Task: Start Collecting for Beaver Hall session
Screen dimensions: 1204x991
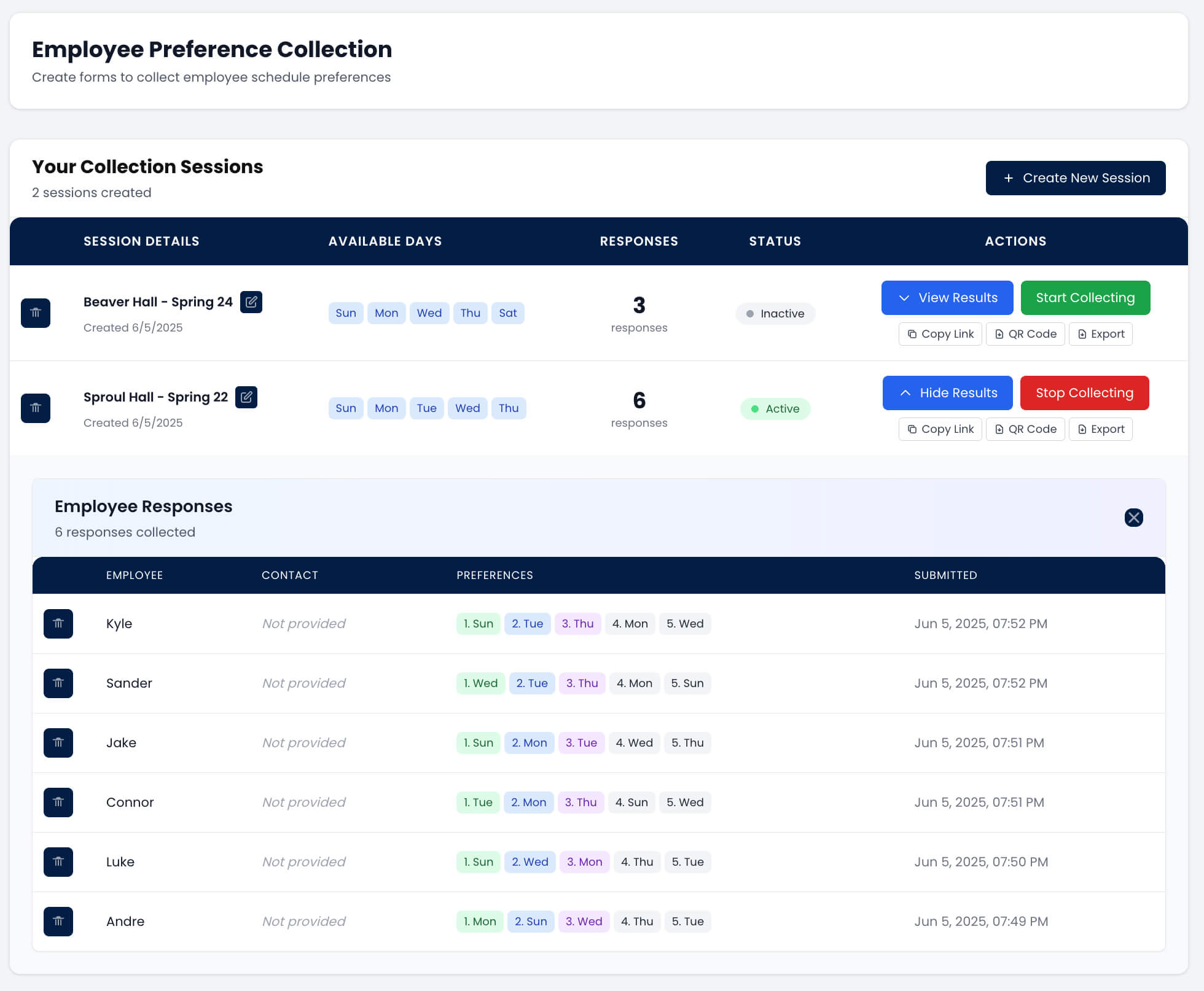Action: point(1085,298)
